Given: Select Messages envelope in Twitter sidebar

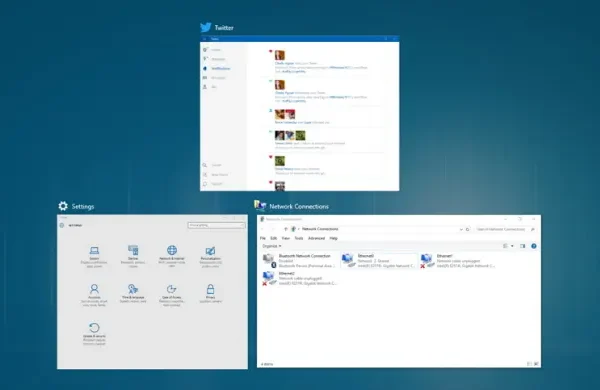Looking at the screenshot, I should [x=205, y=78].
